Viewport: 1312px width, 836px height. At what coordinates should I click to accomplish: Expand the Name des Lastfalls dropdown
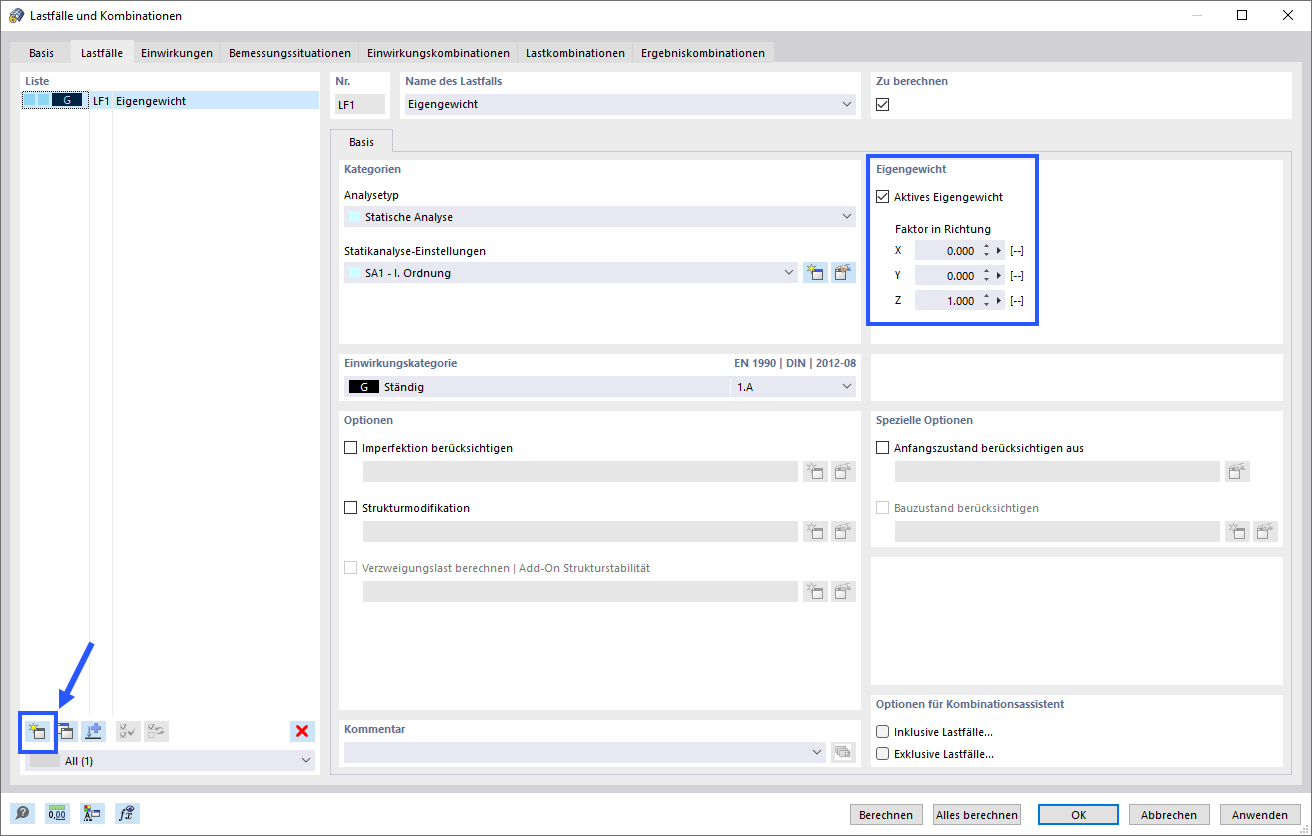tap(847, 104)
